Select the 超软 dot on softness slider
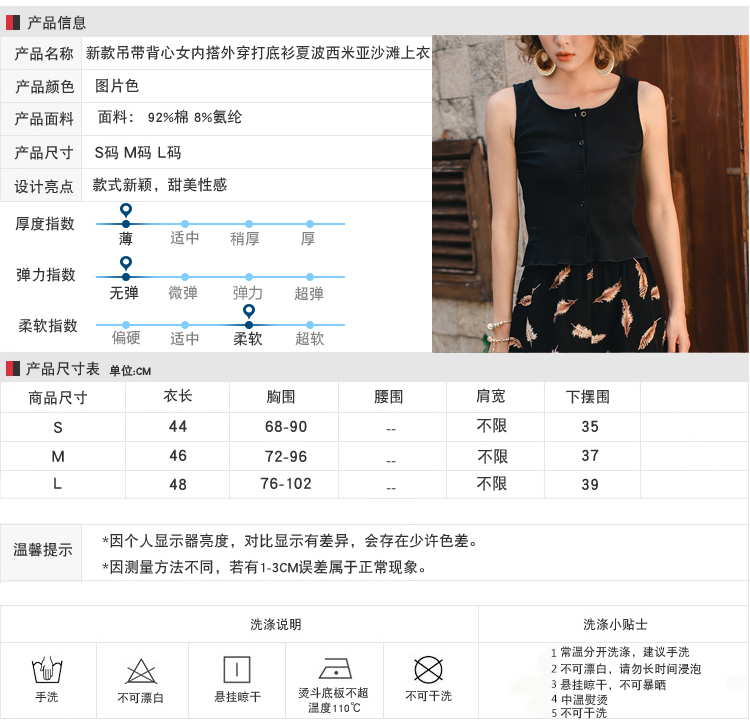The height and width of the screenshot is (726, 750). coord(310,325)
